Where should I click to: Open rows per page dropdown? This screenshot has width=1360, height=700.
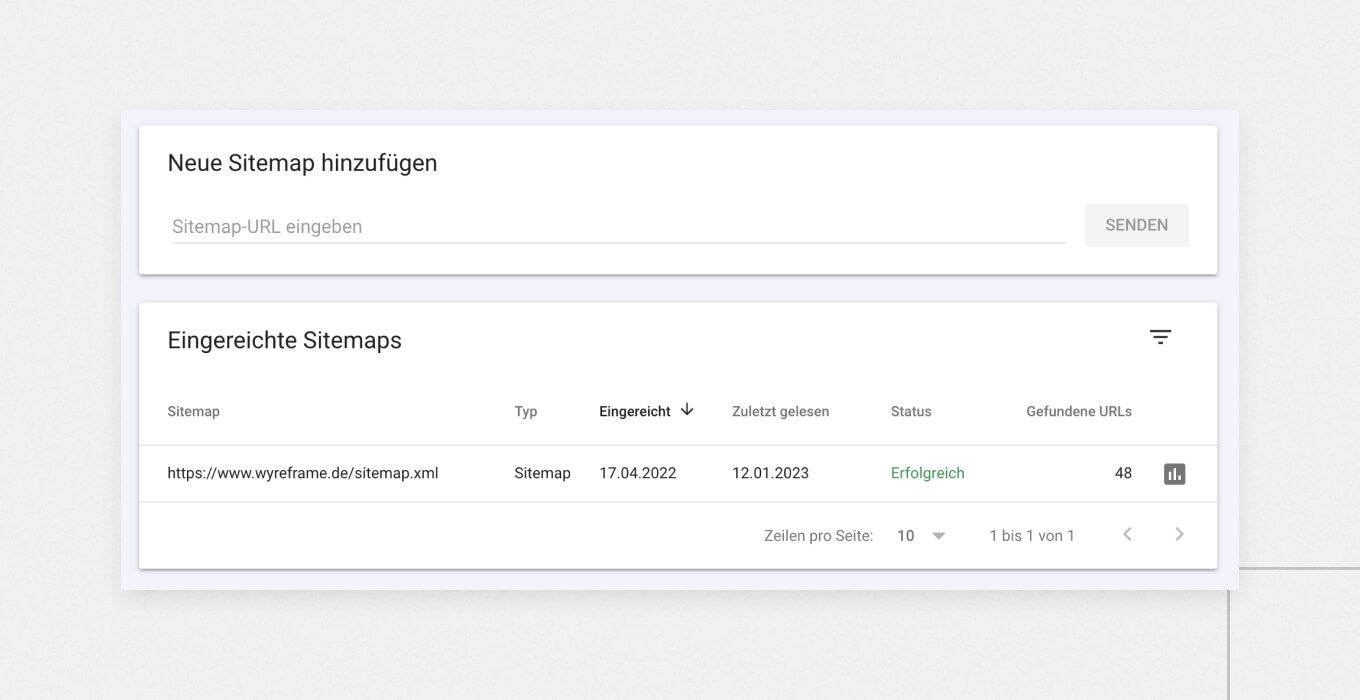[938, 536]
